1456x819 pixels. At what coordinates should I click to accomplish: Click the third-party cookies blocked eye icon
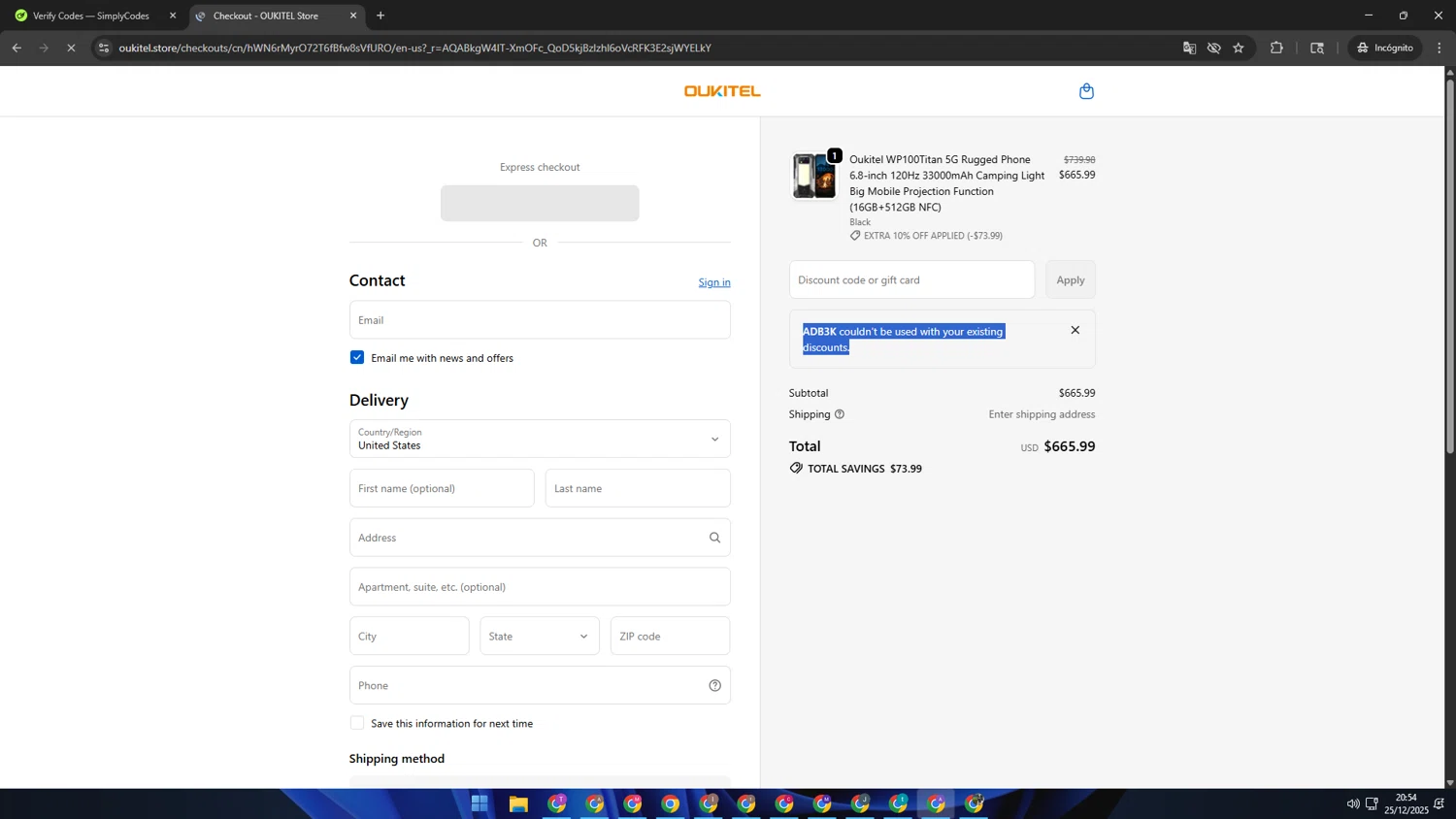pyautogui.click(x=1213, y=48)
